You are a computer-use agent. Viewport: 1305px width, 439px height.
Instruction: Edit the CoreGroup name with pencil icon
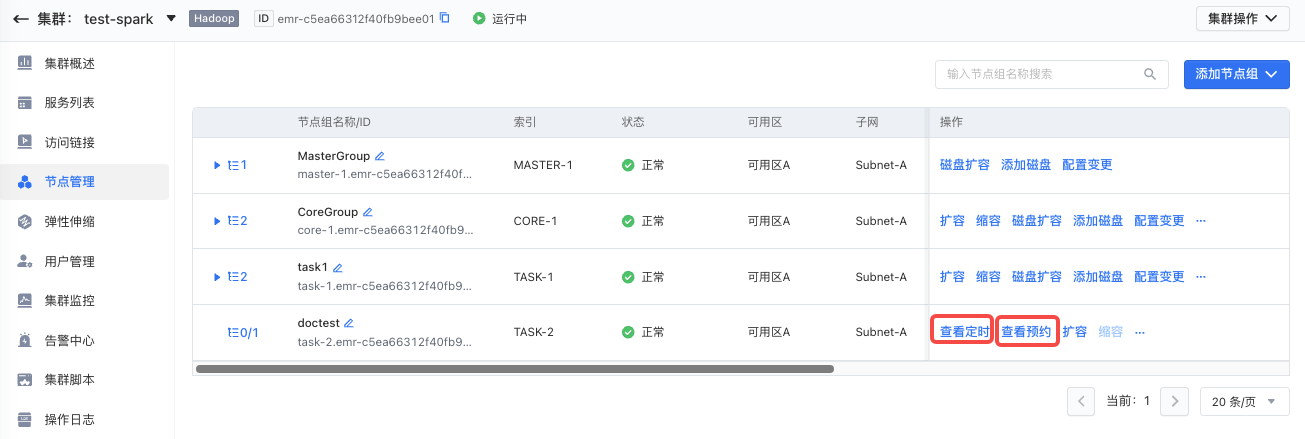click(x=368, y=212)
